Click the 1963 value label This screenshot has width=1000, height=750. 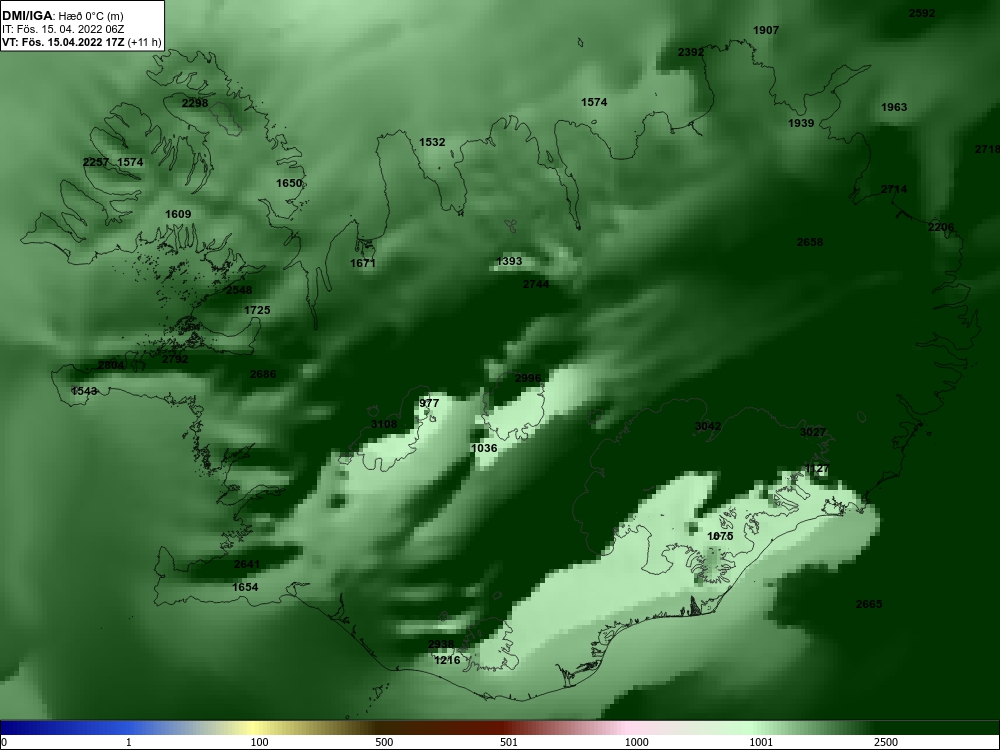893,107
